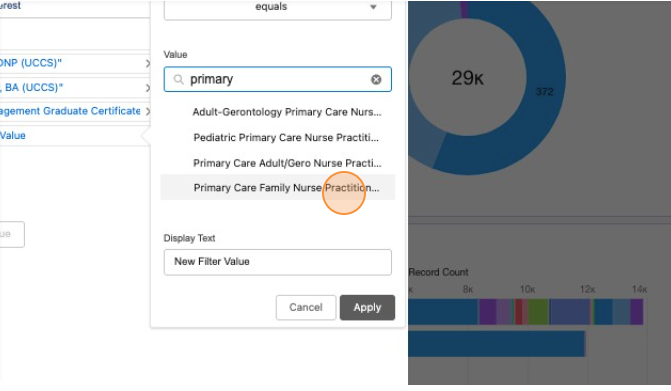
Task: Expand the BA (UCCS) filter value chevron
Action: pyautogui.click(x=147, y=88)
